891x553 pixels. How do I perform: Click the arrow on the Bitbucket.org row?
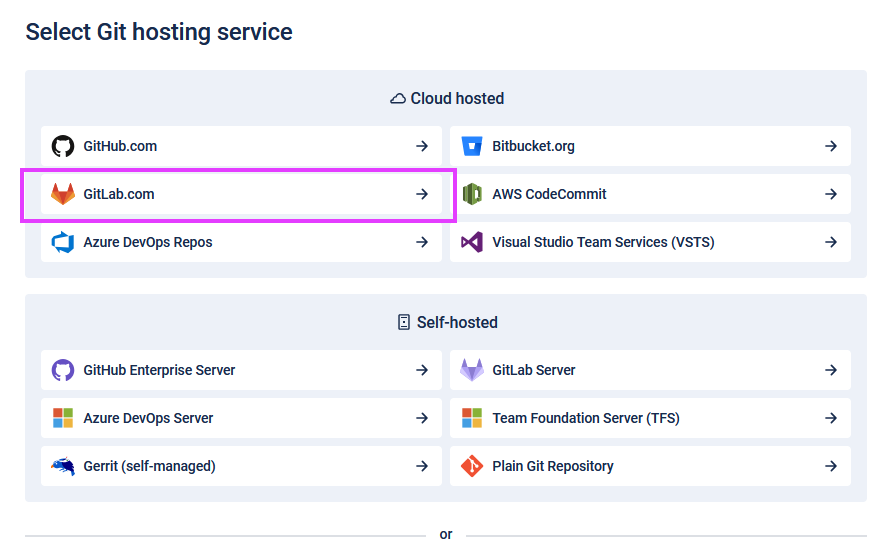pyautogui.click(x=831, y=146)
